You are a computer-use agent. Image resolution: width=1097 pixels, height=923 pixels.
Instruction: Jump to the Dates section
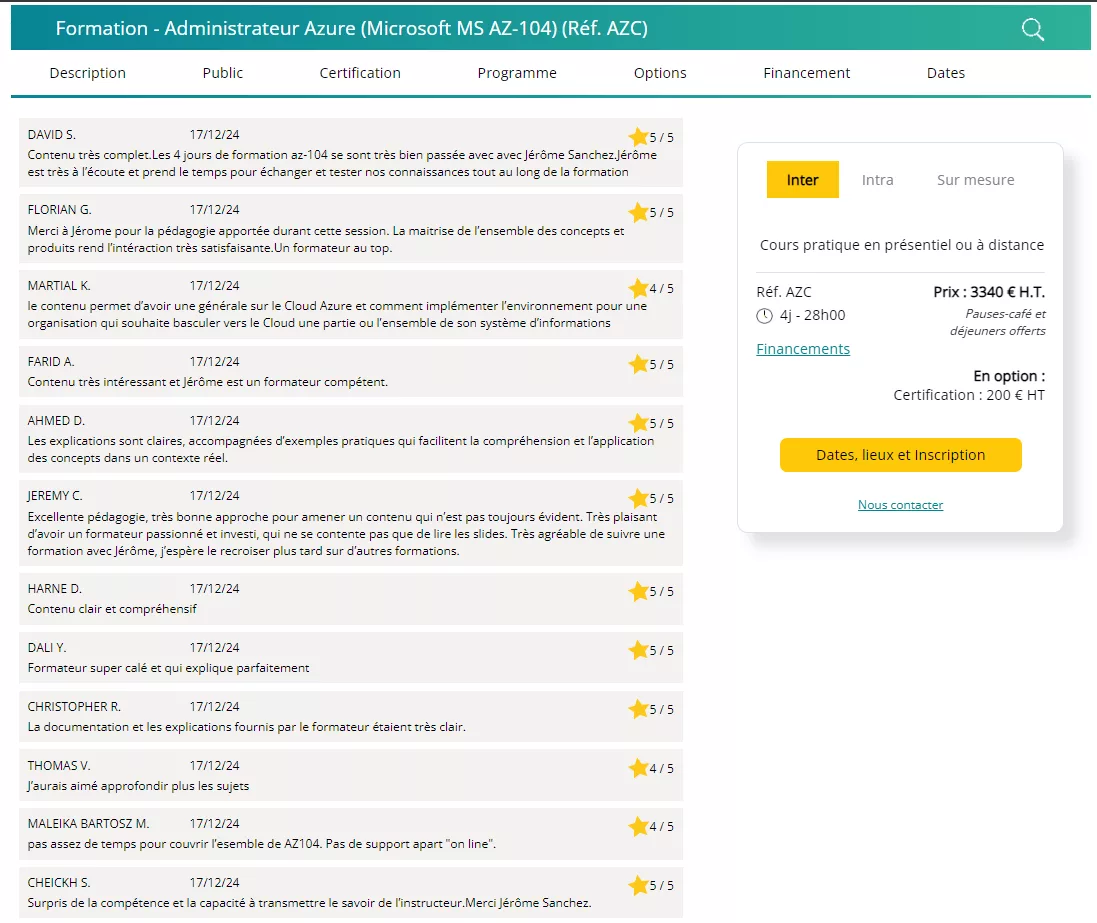pyautogui.click(x=945, y=73)
